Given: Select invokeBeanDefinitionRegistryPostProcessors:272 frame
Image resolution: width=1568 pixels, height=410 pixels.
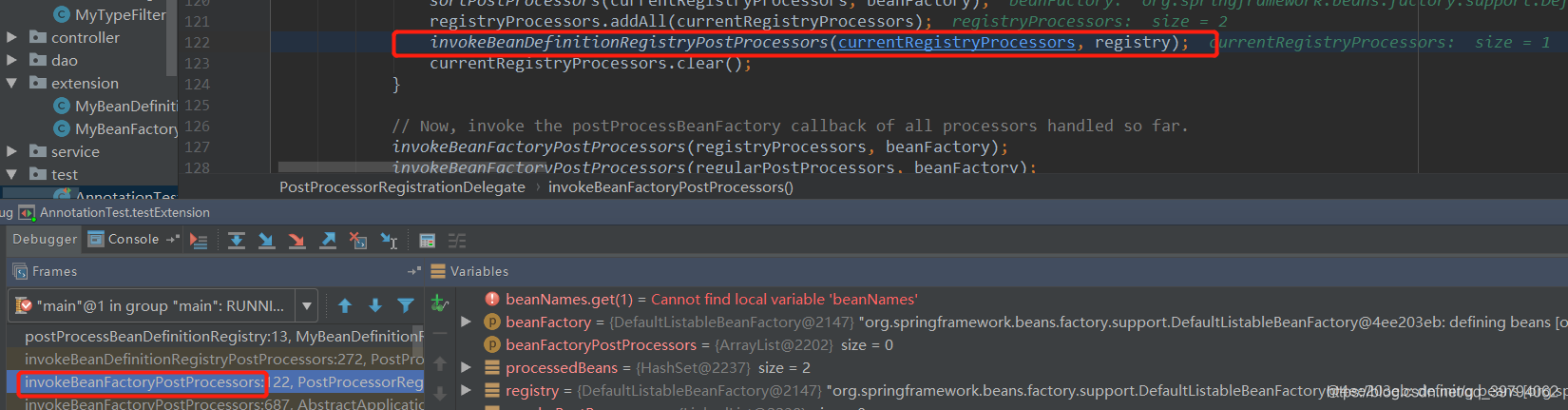Looking at the screenshot, I should 216,360.
